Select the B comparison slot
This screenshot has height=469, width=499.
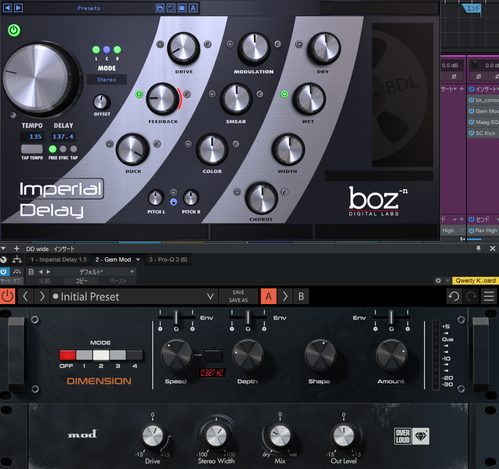coord(301,296)
